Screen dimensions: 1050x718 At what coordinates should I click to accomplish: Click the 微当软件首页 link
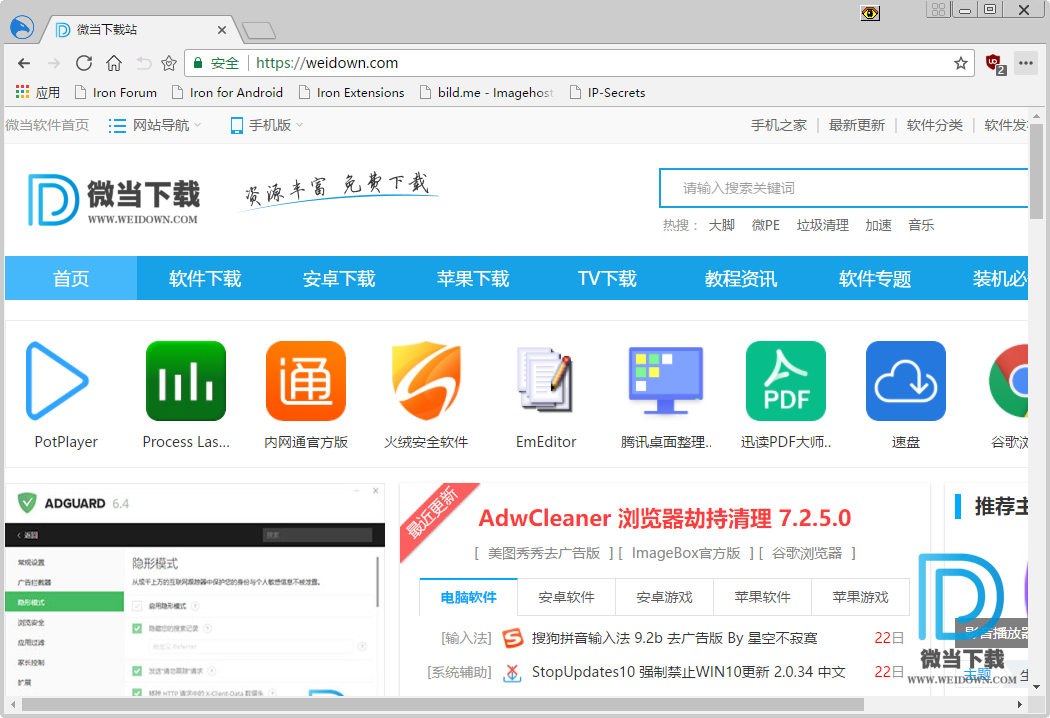47,125
